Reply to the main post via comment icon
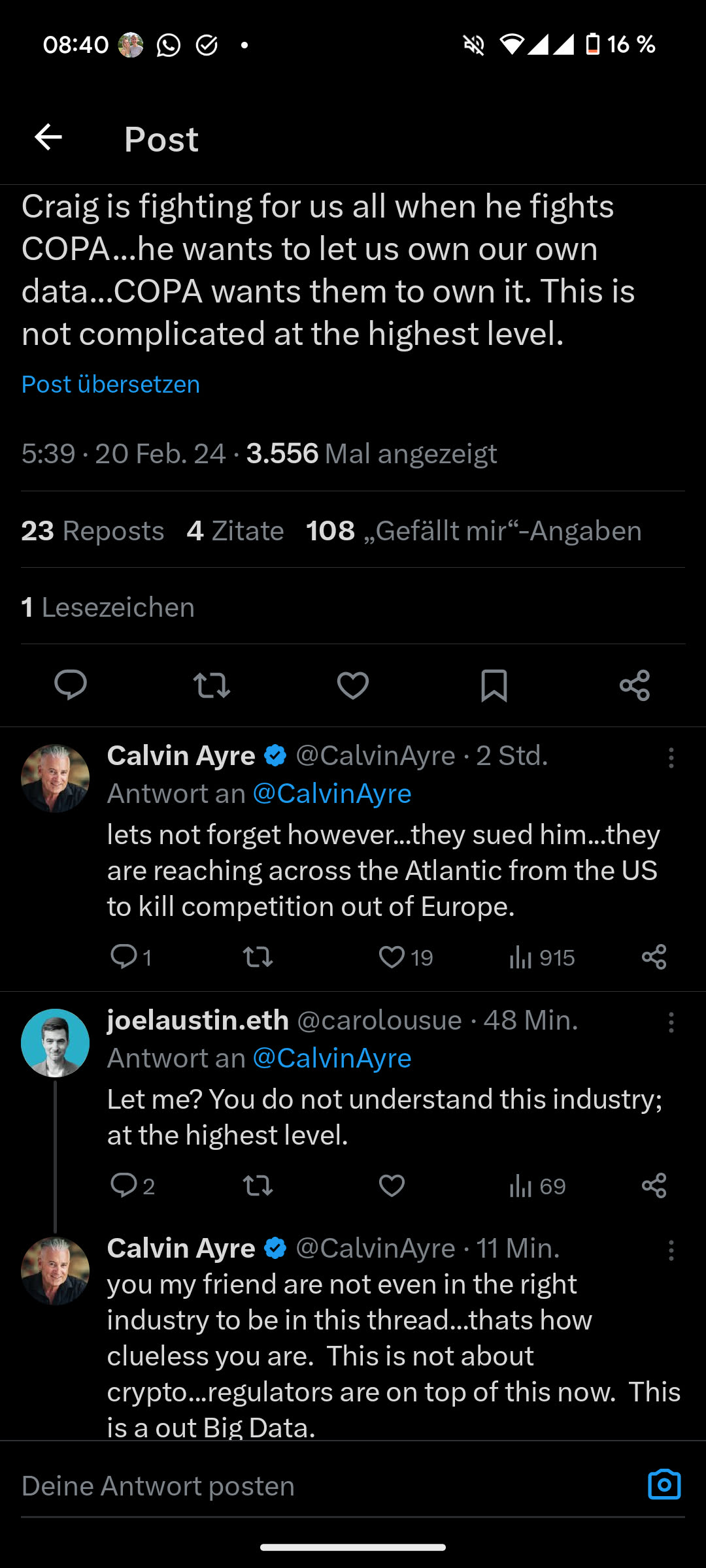The height and width of the screenshot is (1568, 706). point(70,685)
